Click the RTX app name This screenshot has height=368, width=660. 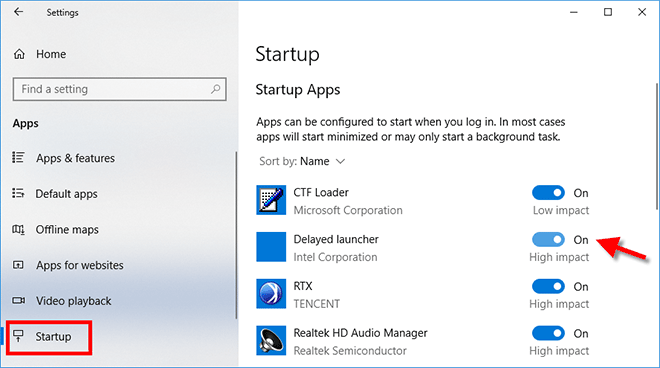[x=303, y=286]
